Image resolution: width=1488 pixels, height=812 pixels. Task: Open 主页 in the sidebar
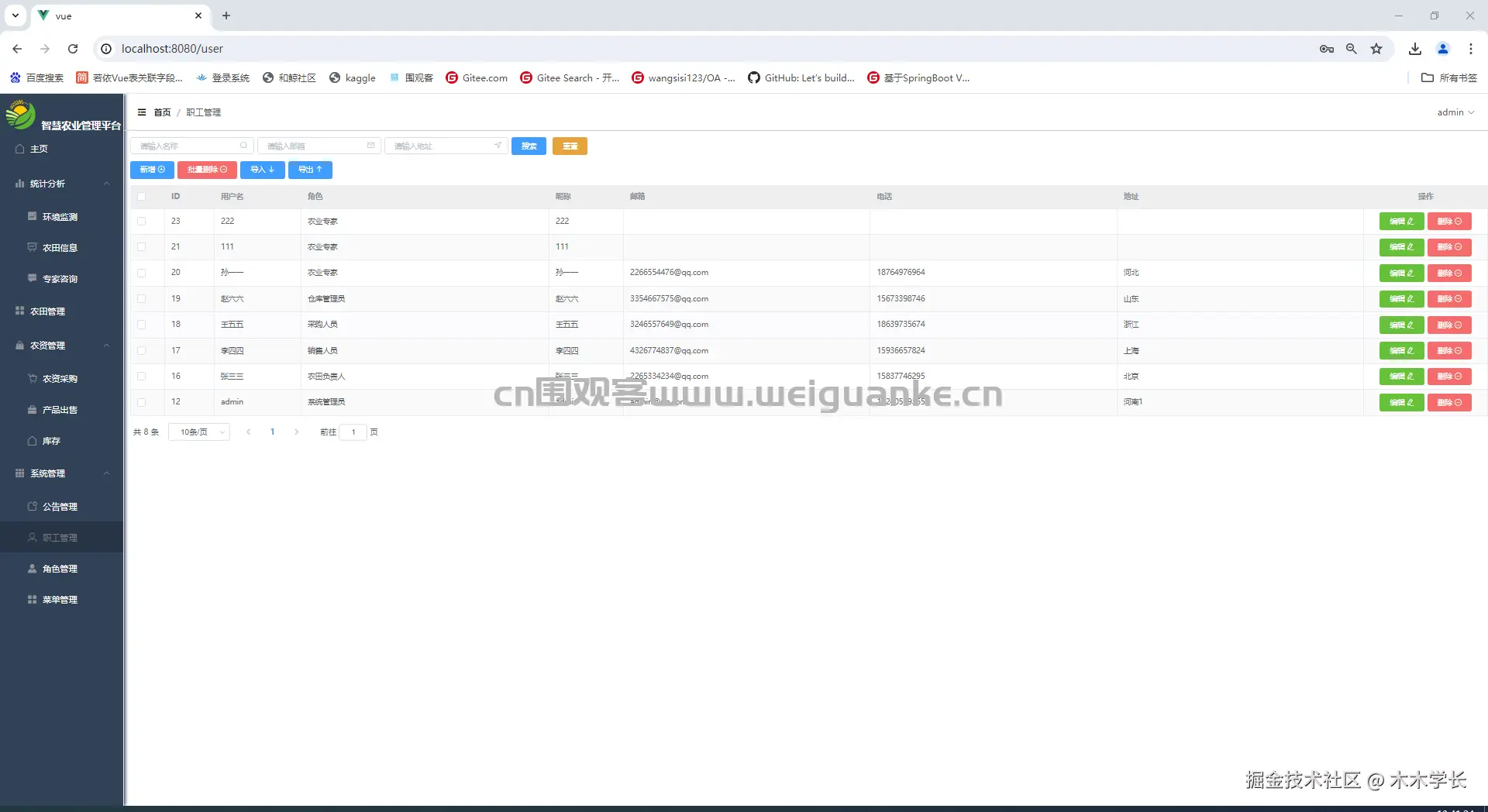pyautogui.click(x=62, y=149)
